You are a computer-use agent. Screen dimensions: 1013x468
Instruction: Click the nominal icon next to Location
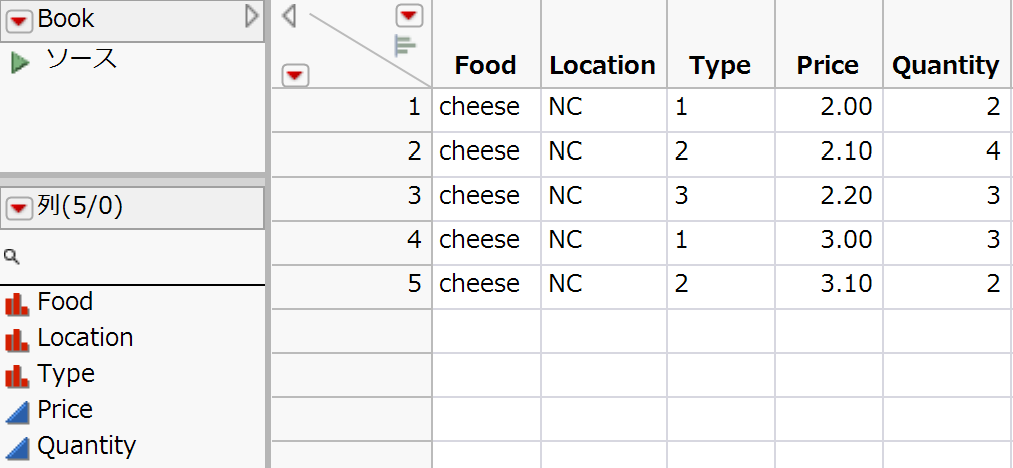pyautogui.click(x=17, y=339)
